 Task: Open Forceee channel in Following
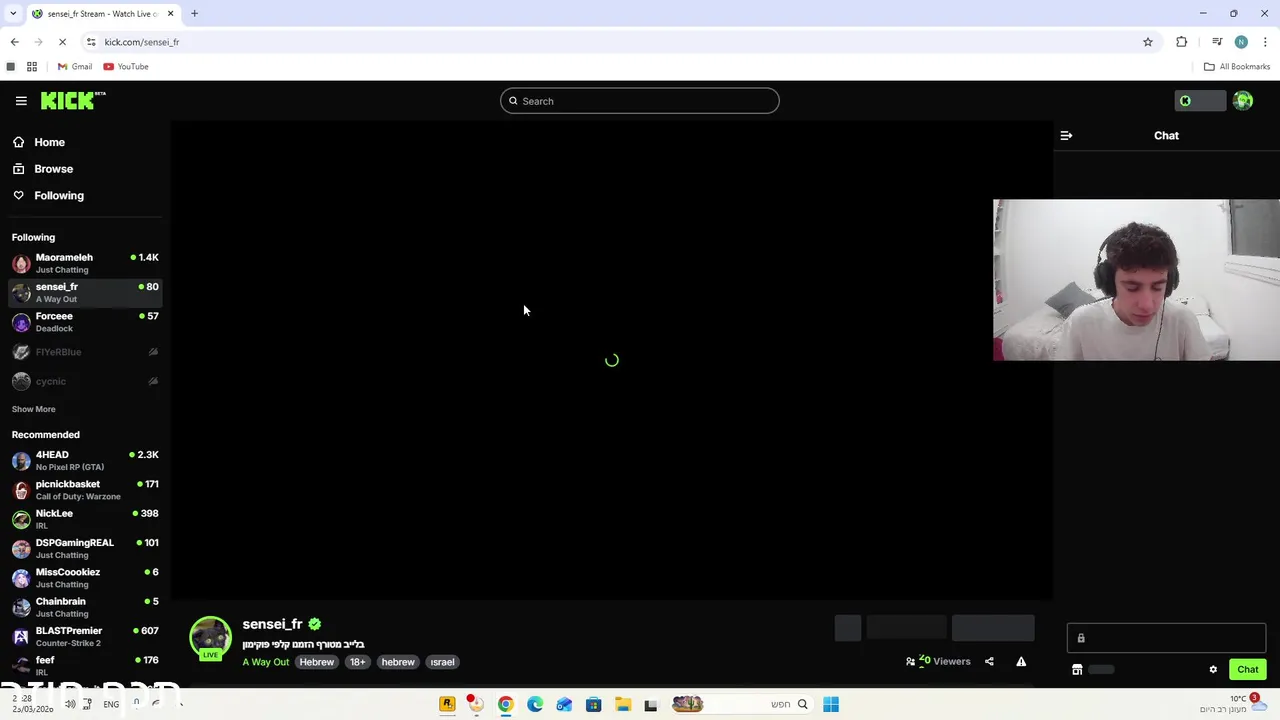click(x=85, y=322)
